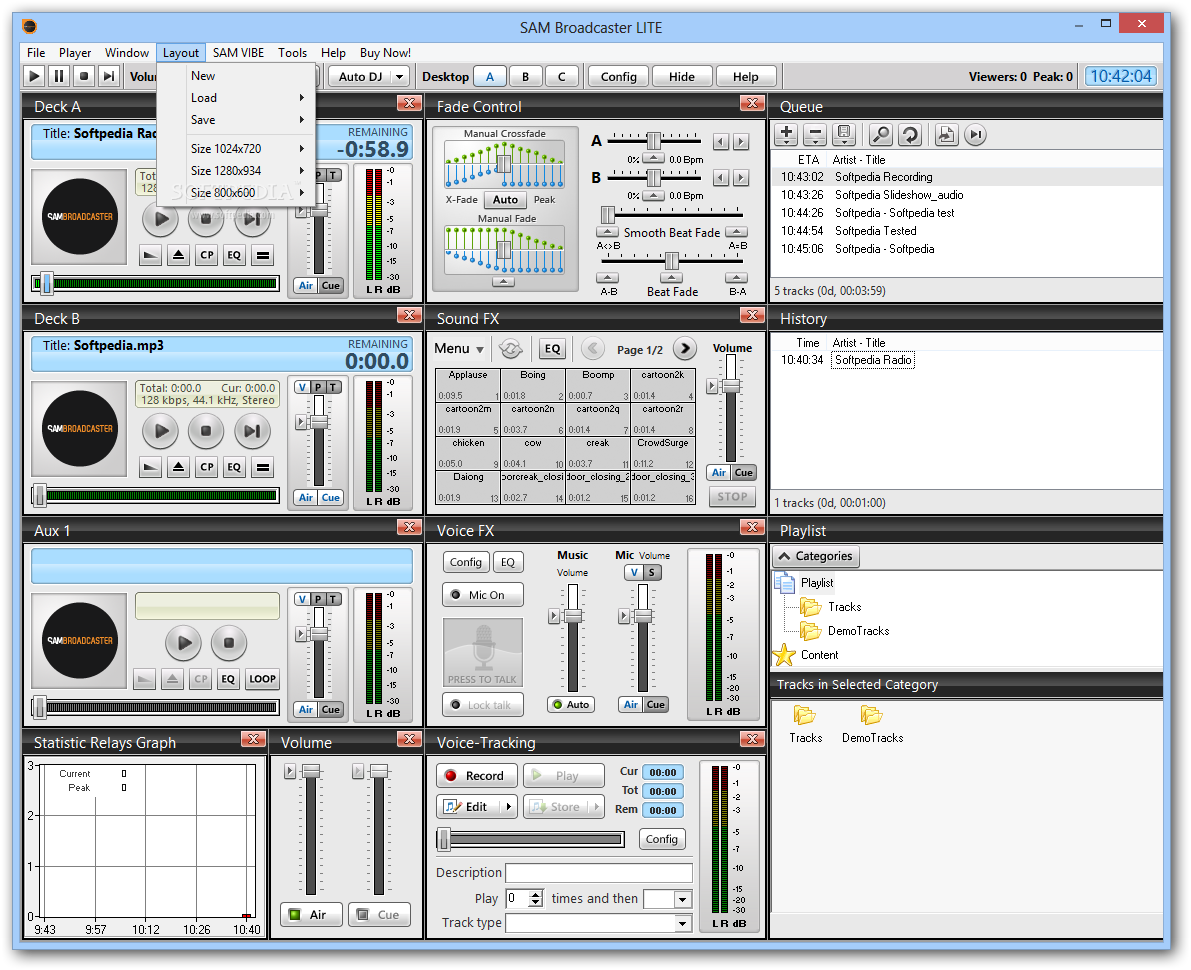Screen dimensions: 1191x970
Task: Stop the Aux 1 deck
Action: click(229, 643)
